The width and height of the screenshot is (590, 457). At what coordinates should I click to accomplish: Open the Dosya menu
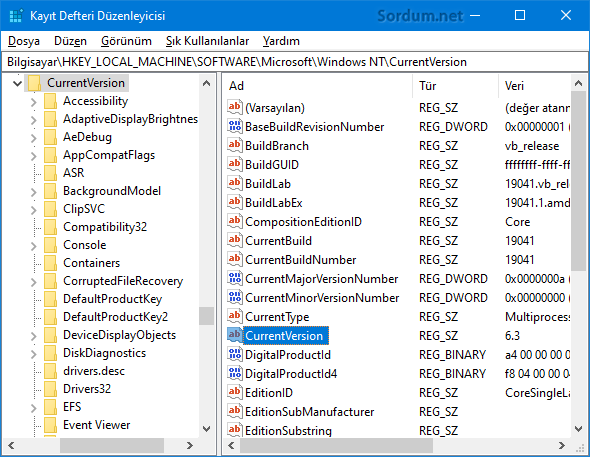(24, 41)
